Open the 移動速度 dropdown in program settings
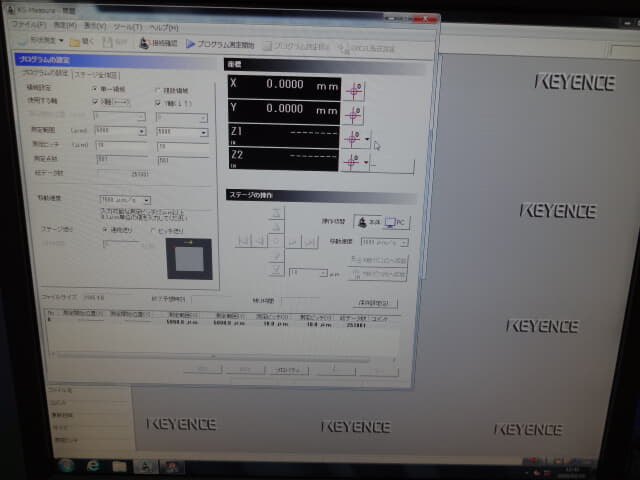 [147, 200]
